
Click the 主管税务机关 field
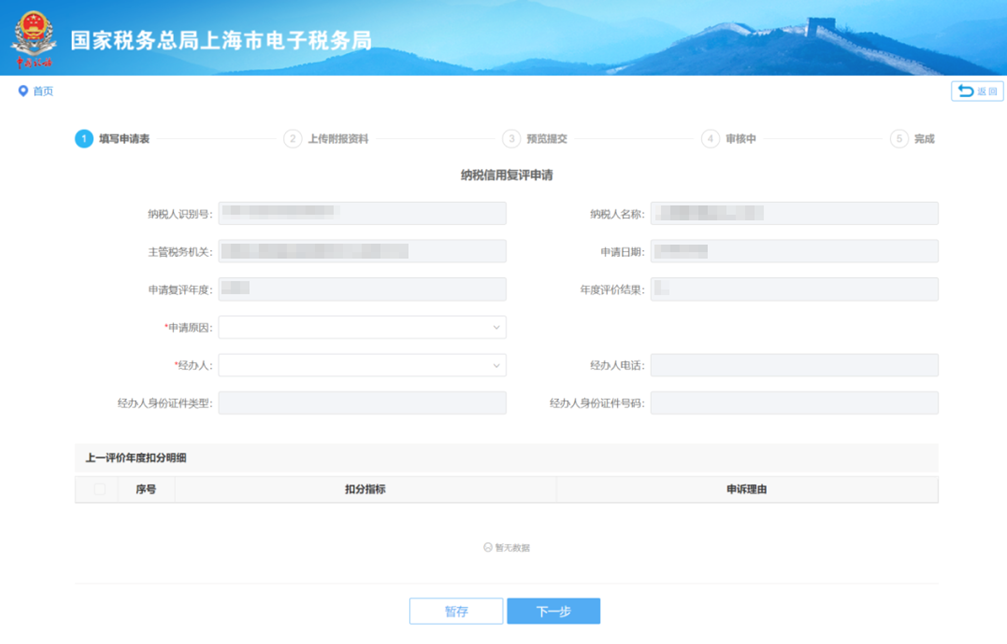[x=362, y=251]
